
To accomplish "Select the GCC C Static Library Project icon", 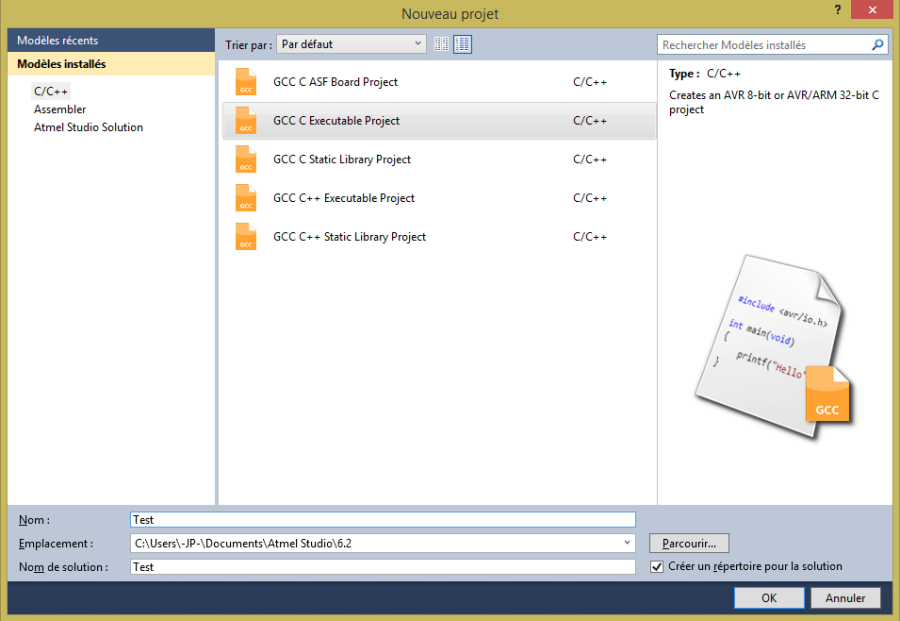I will coord(246,159).
